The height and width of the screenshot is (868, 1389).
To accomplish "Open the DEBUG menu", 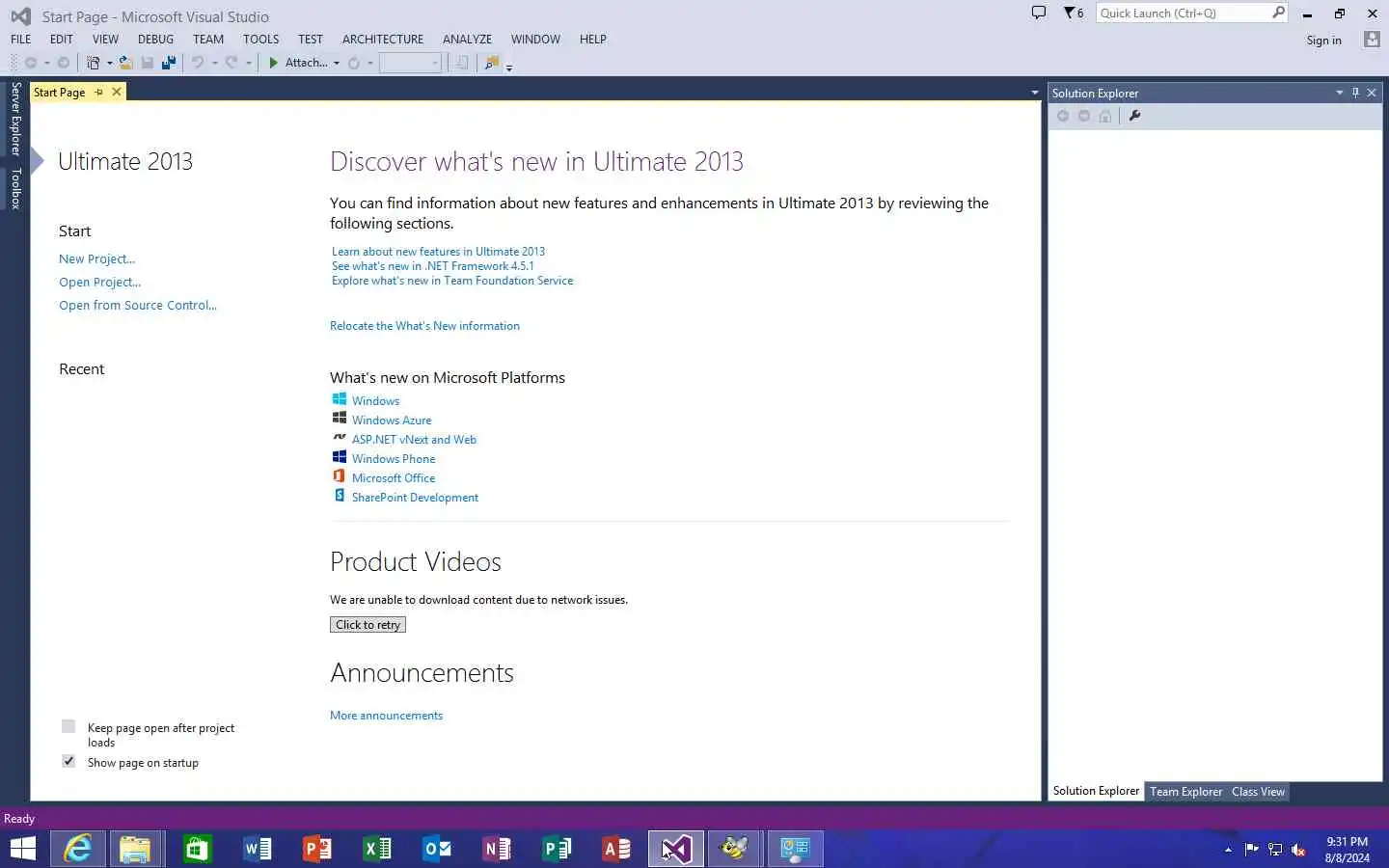I will point(155,40).
